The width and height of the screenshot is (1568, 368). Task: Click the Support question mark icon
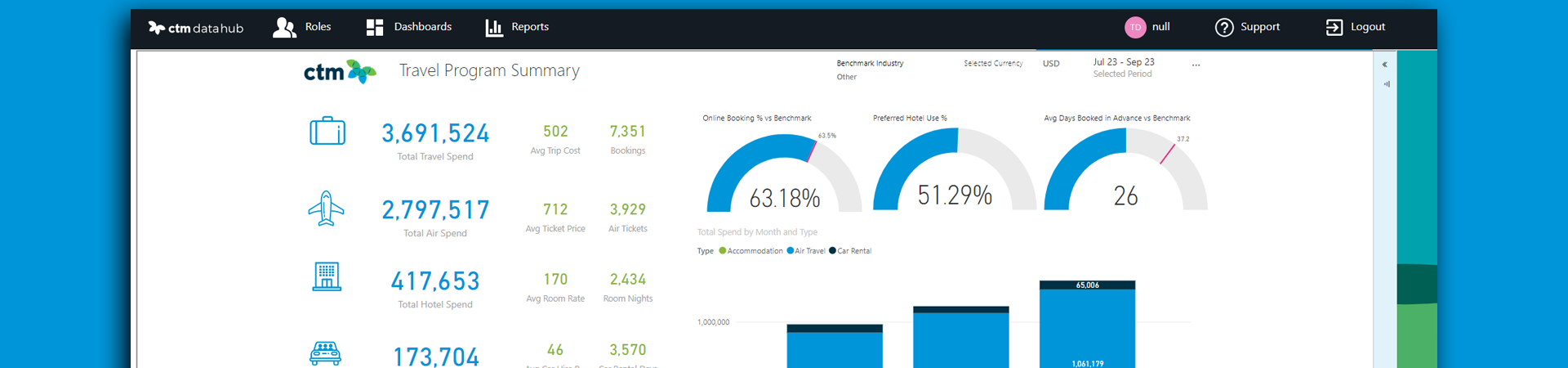pyautogui.click(x=1224, y=28)
